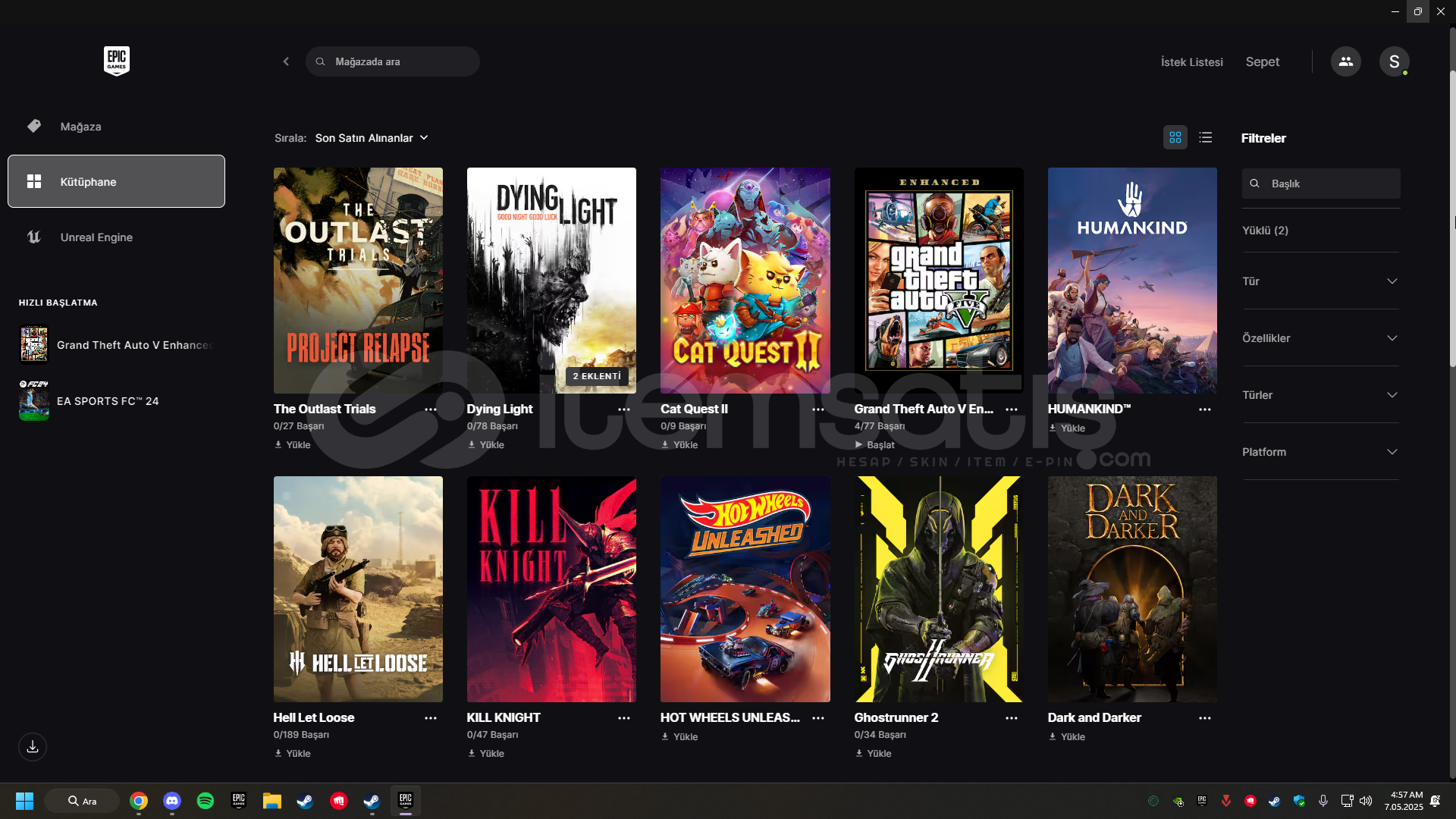Open the downloads icon in sidebar
The image size is (1456, 819).
pos(33,747)
